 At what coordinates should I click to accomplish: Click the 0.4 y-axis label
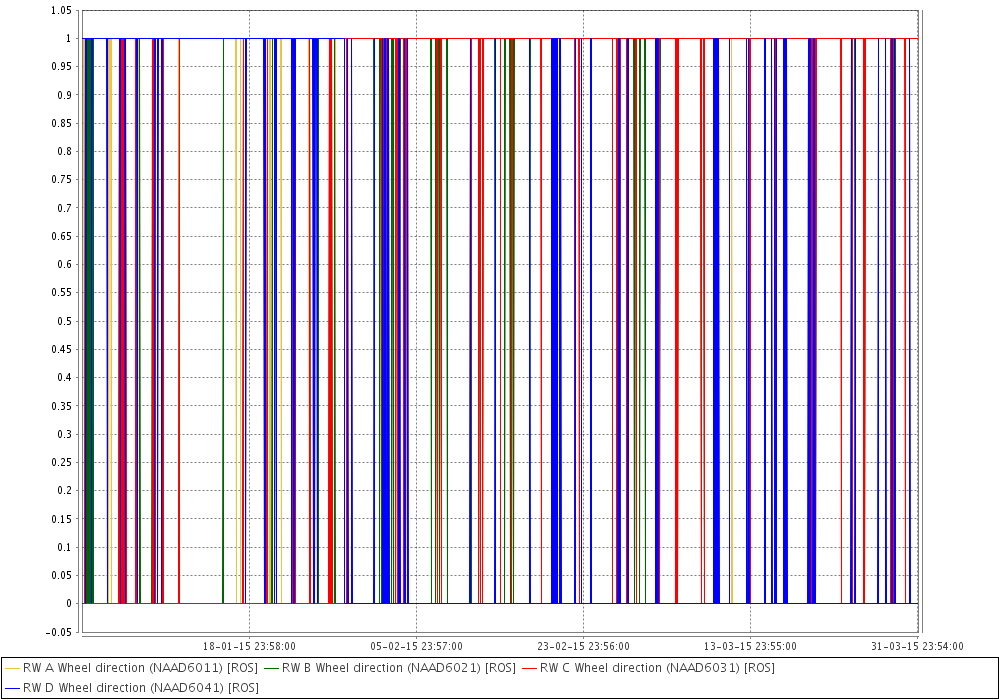(x=64, y=377)
